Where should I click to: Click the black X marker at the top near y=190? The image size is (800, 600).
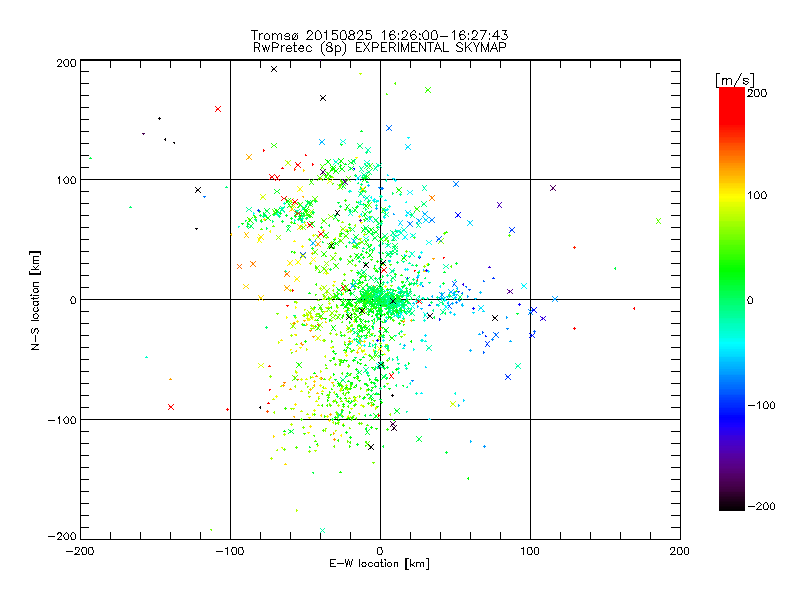(x=274, y=69)
